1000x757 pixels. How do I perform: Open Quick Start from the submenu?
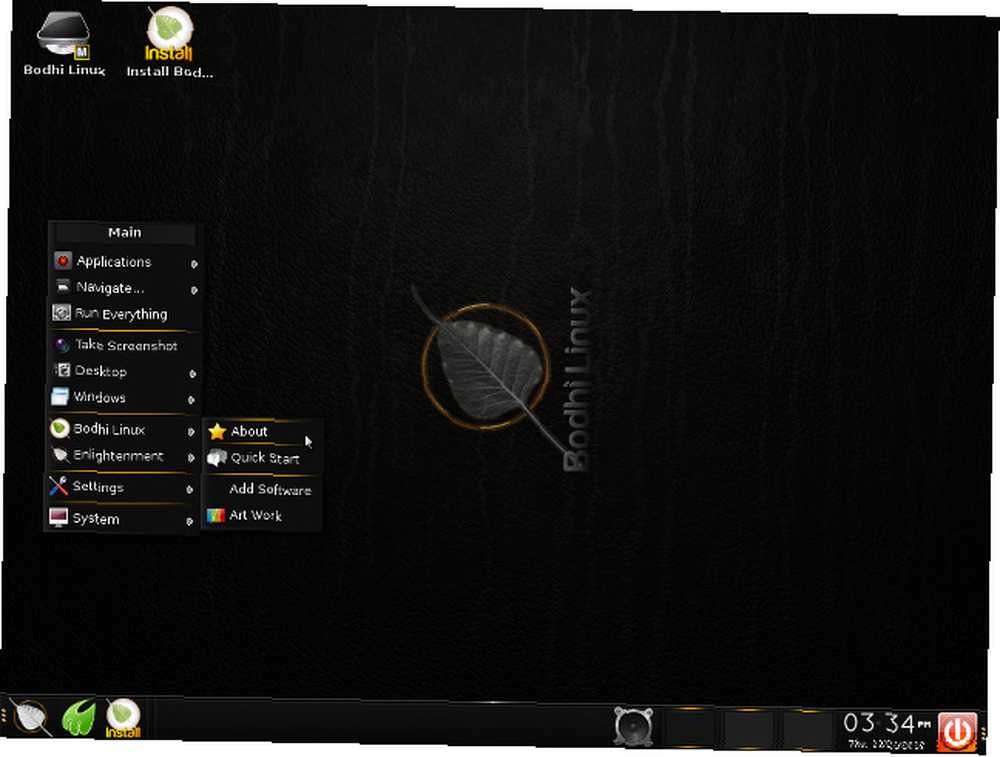coord(263,458)
